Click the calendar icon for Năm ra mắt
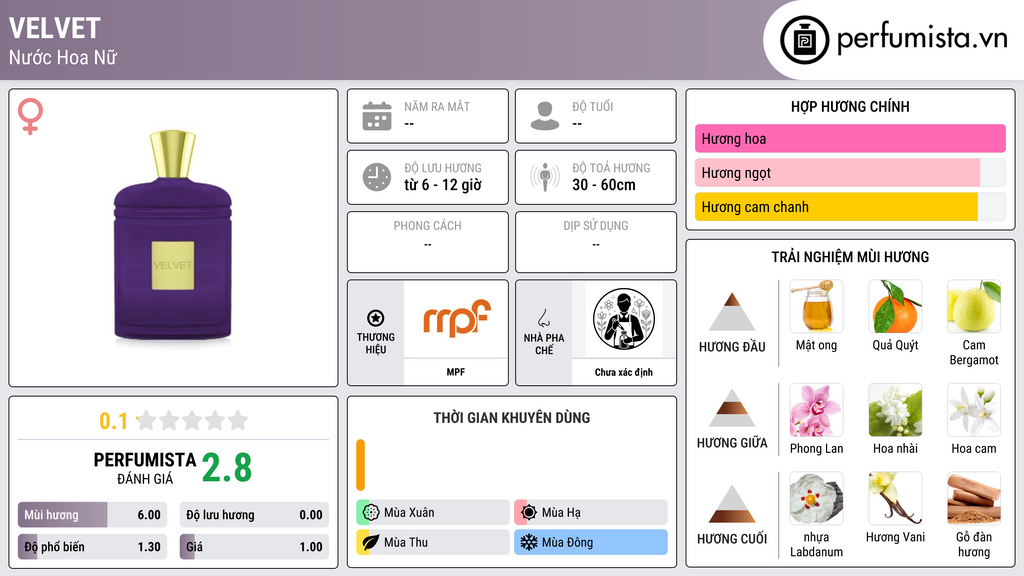Viewport: 1024px width, 576px height. pos(377,116)
